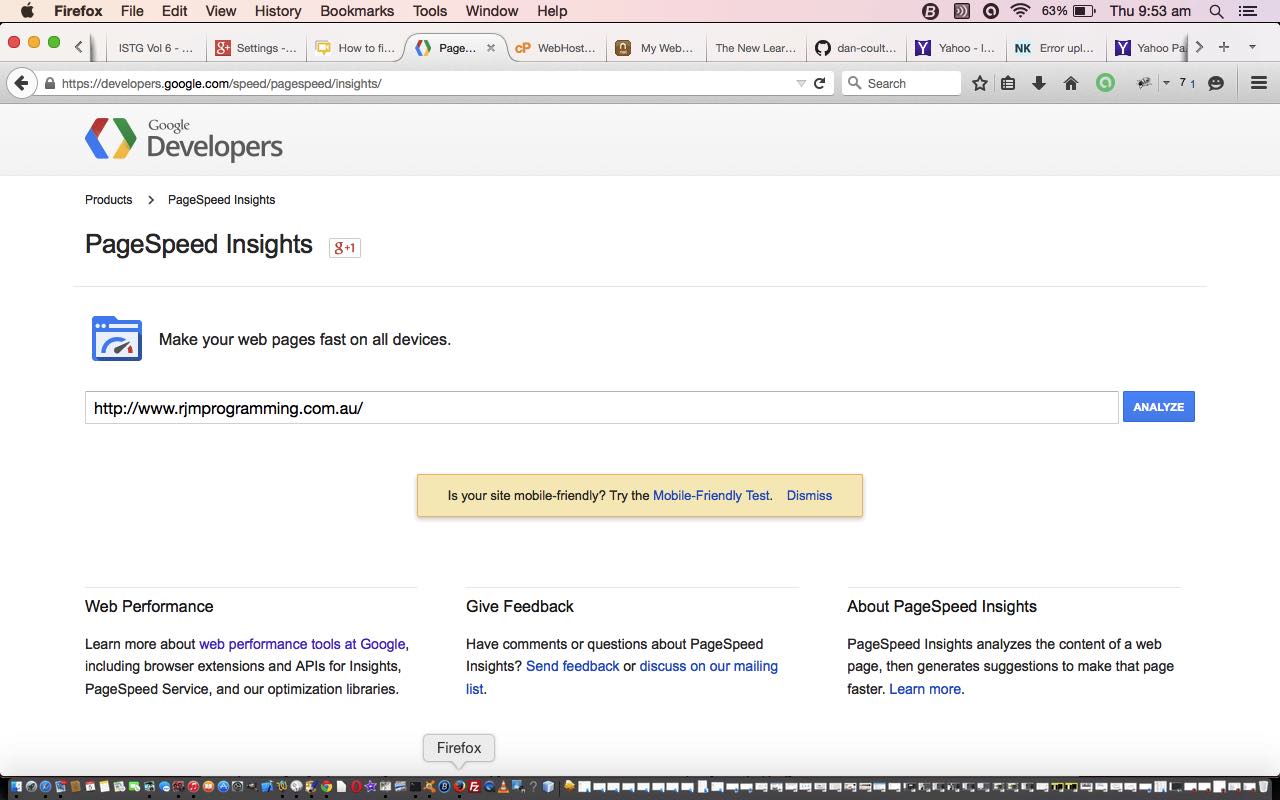
Task: Click the Finder icon in the Dock
Action: [x=16, y=787]
